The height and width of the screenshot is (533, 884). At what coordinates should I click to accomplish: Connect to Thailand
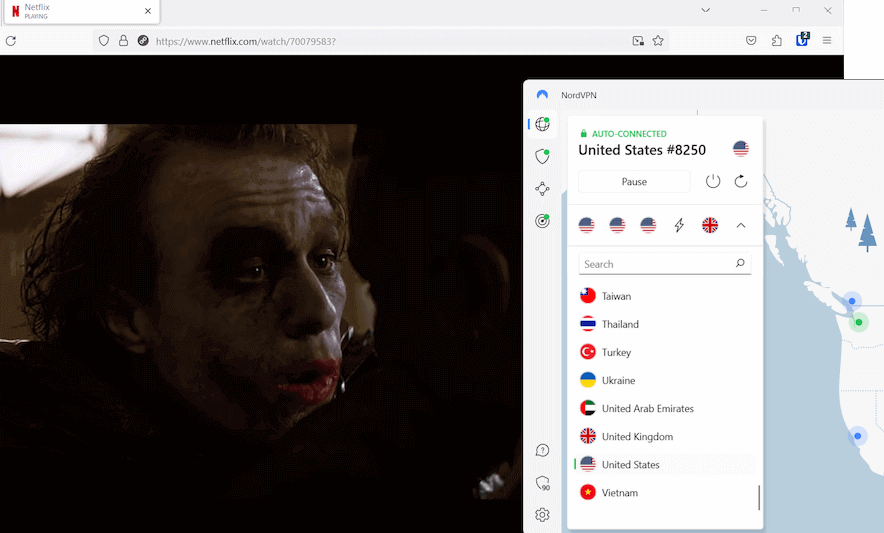(x=665, y=324)
